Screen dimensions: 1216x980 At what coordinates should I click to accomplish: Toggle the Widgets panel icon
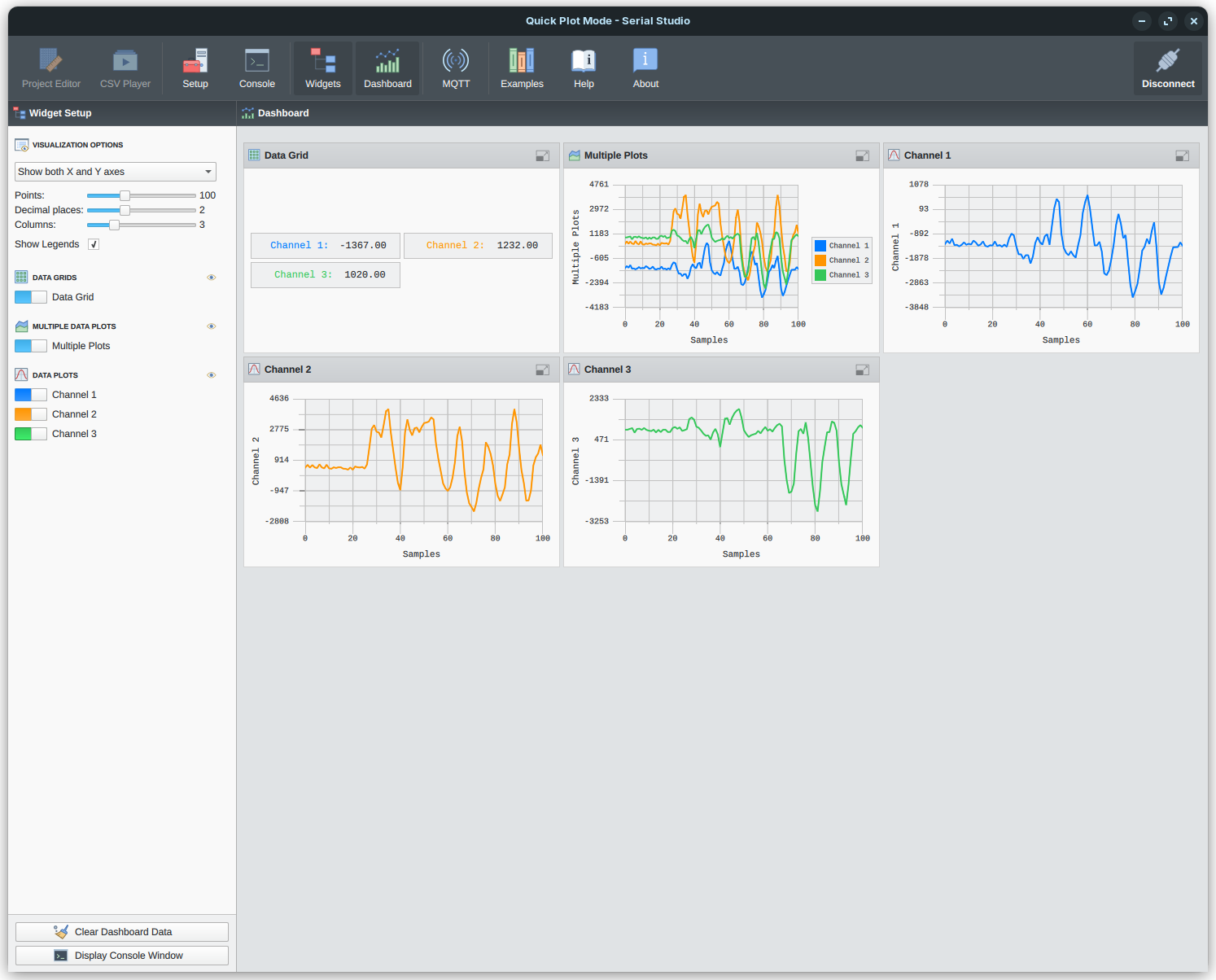(323, 68)
